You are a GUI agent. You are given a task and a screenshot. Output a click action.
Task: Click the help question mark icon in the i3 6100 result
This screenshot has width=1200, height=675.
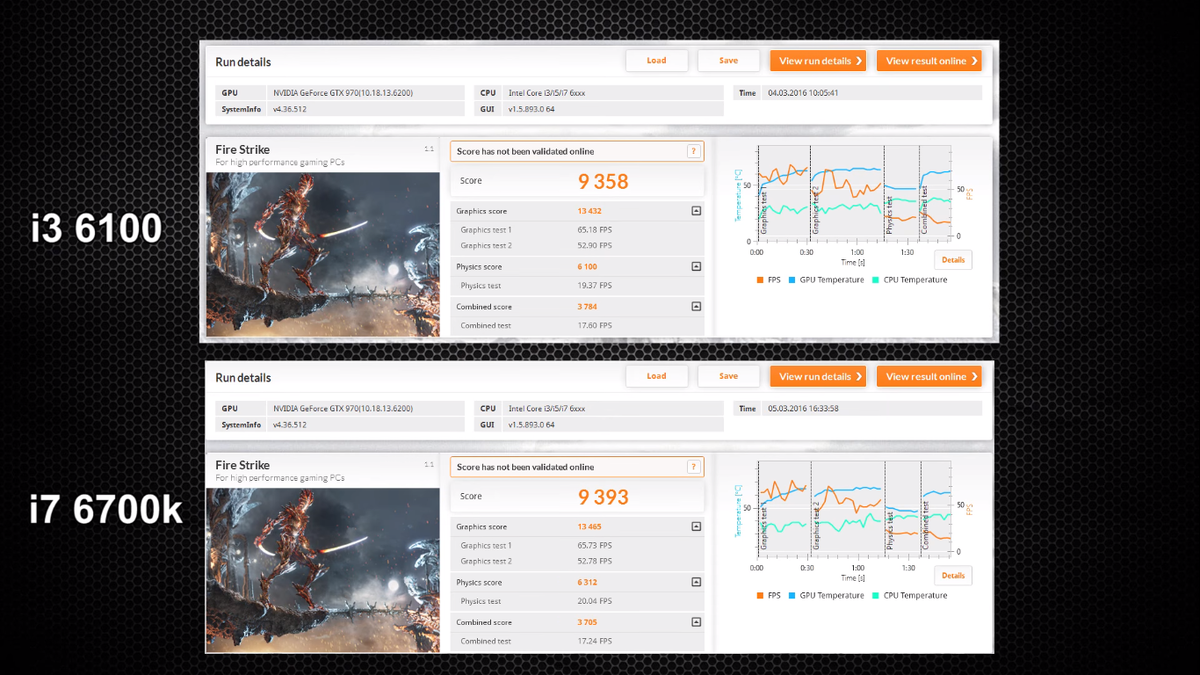pyautogui.click(x=692, y=151)
